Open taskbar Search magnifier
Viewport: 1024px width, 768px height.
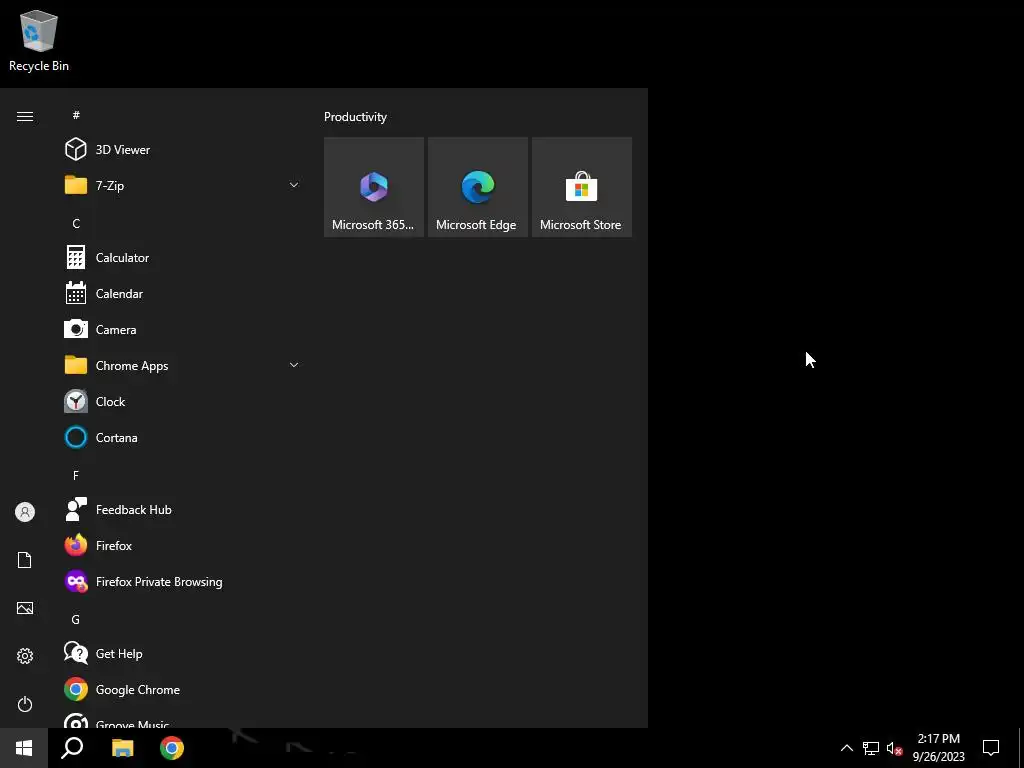pyautogui.click(x=72, y=748)
